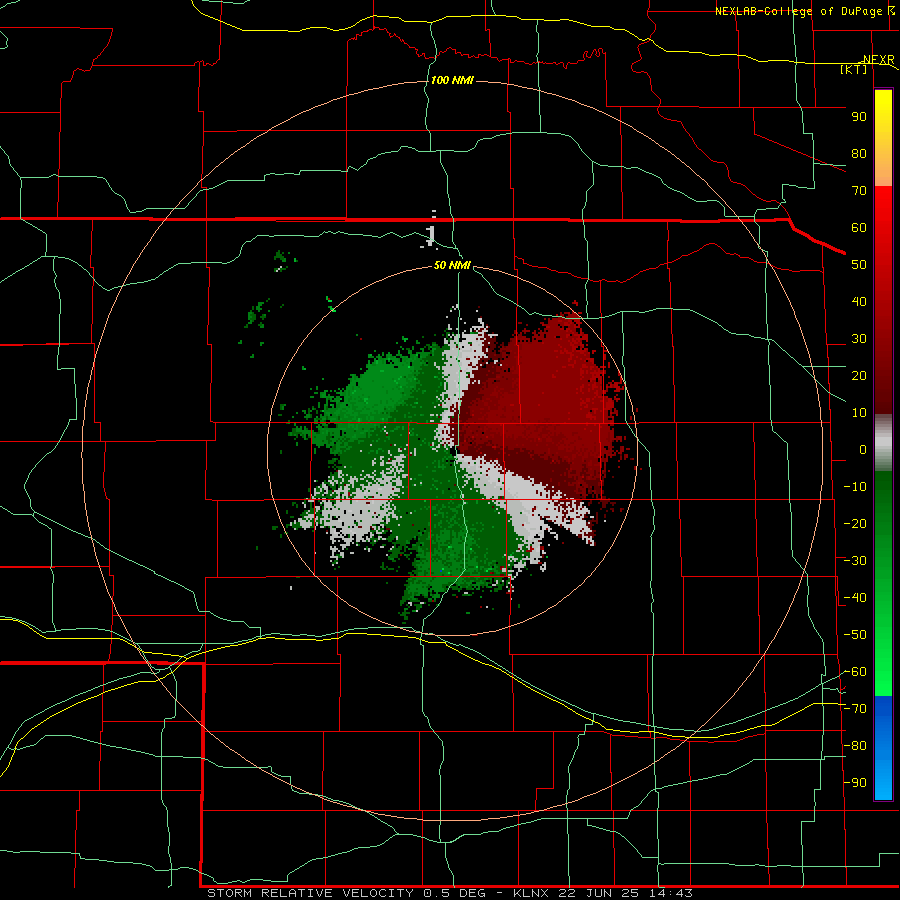Click the 20 value on the color scale

[x=859, y=375]
